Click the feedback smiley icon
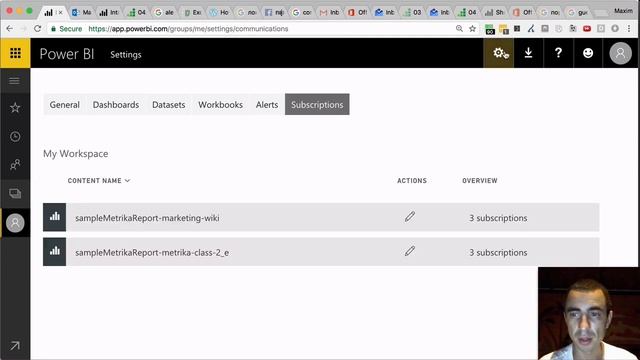The width and height of the screenshot is (640, 360). coord(588,53)
